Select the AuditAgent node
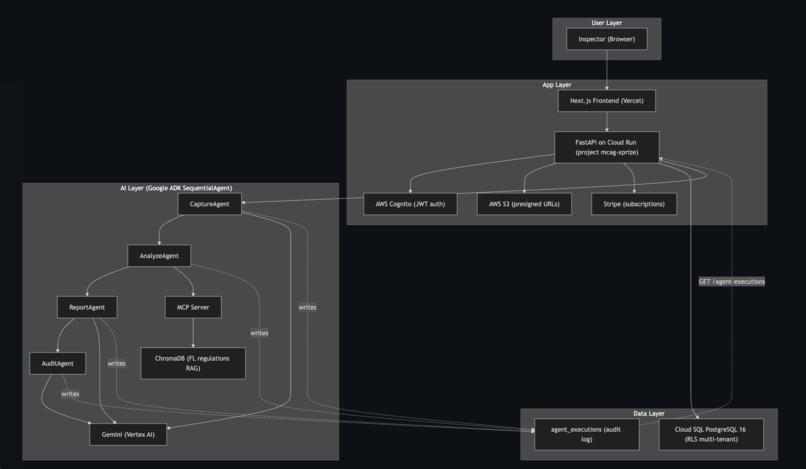This screenshot has height=469, width=806. click(x=58, y=364)
